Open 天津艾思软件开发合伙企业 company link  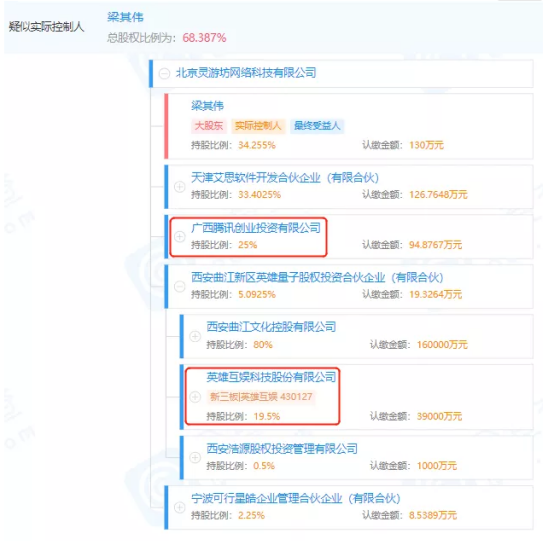pyautogui.click(x=285, y=177)
